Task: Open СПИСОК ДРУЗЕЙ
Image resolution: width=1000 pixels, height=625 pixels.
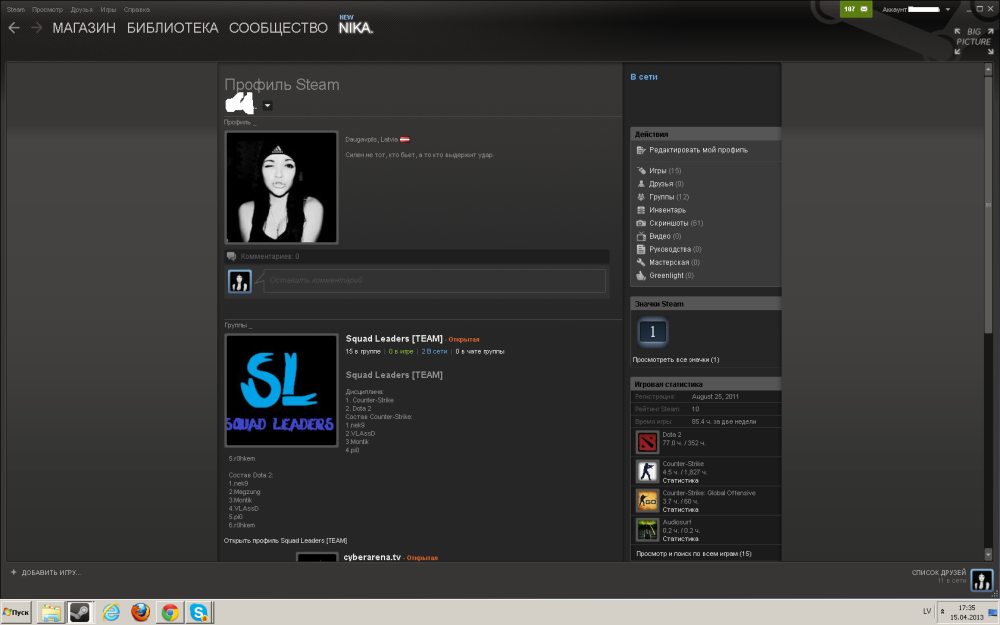Action: [x=939, y=573]
